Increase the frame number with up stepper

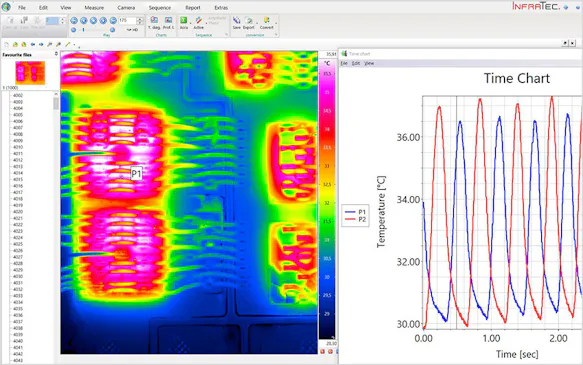[140, 19]
